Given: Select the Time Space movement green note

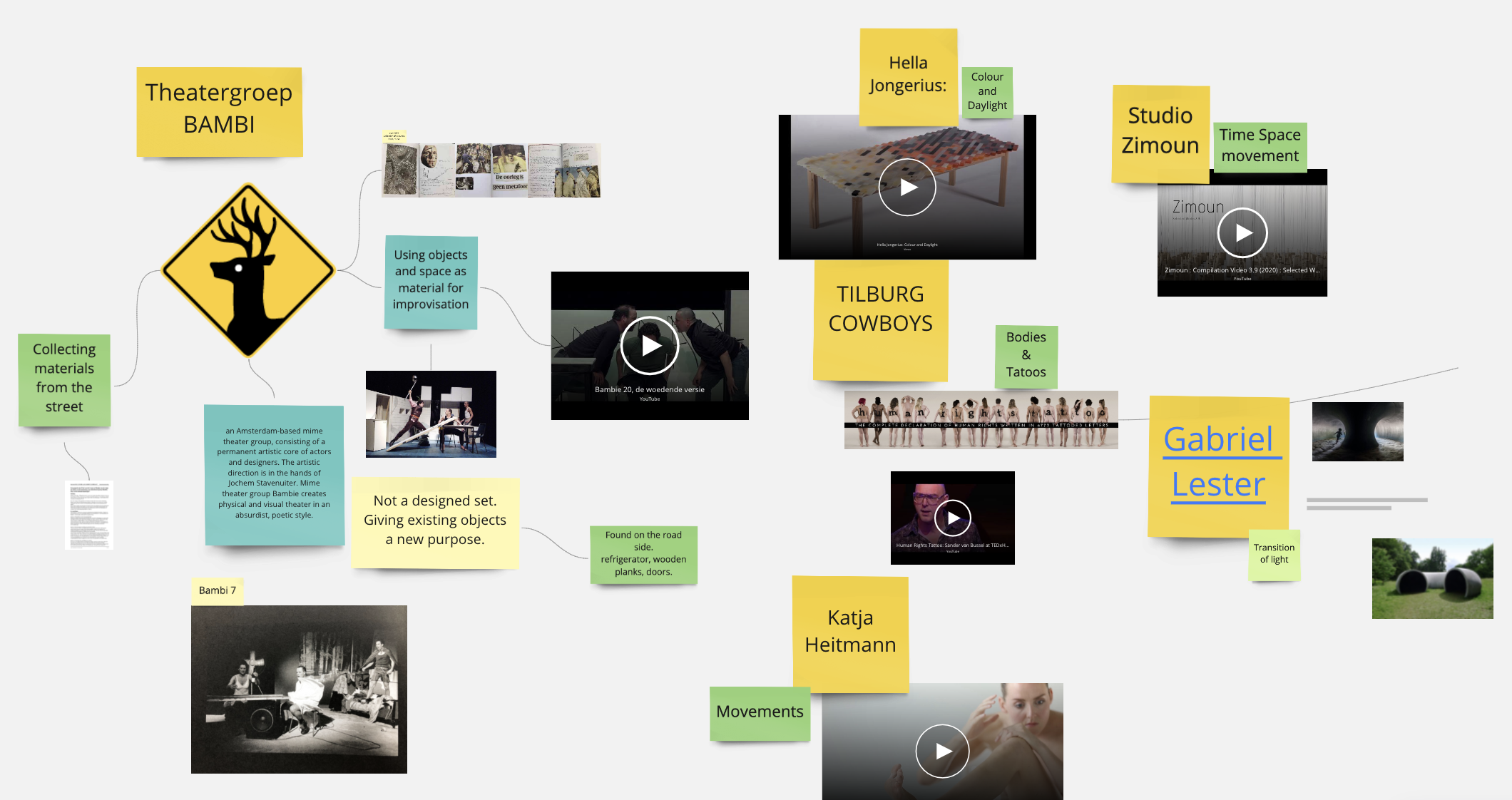Looking at the screenshot, I should pyautogui.click(x=1260, y=146).
